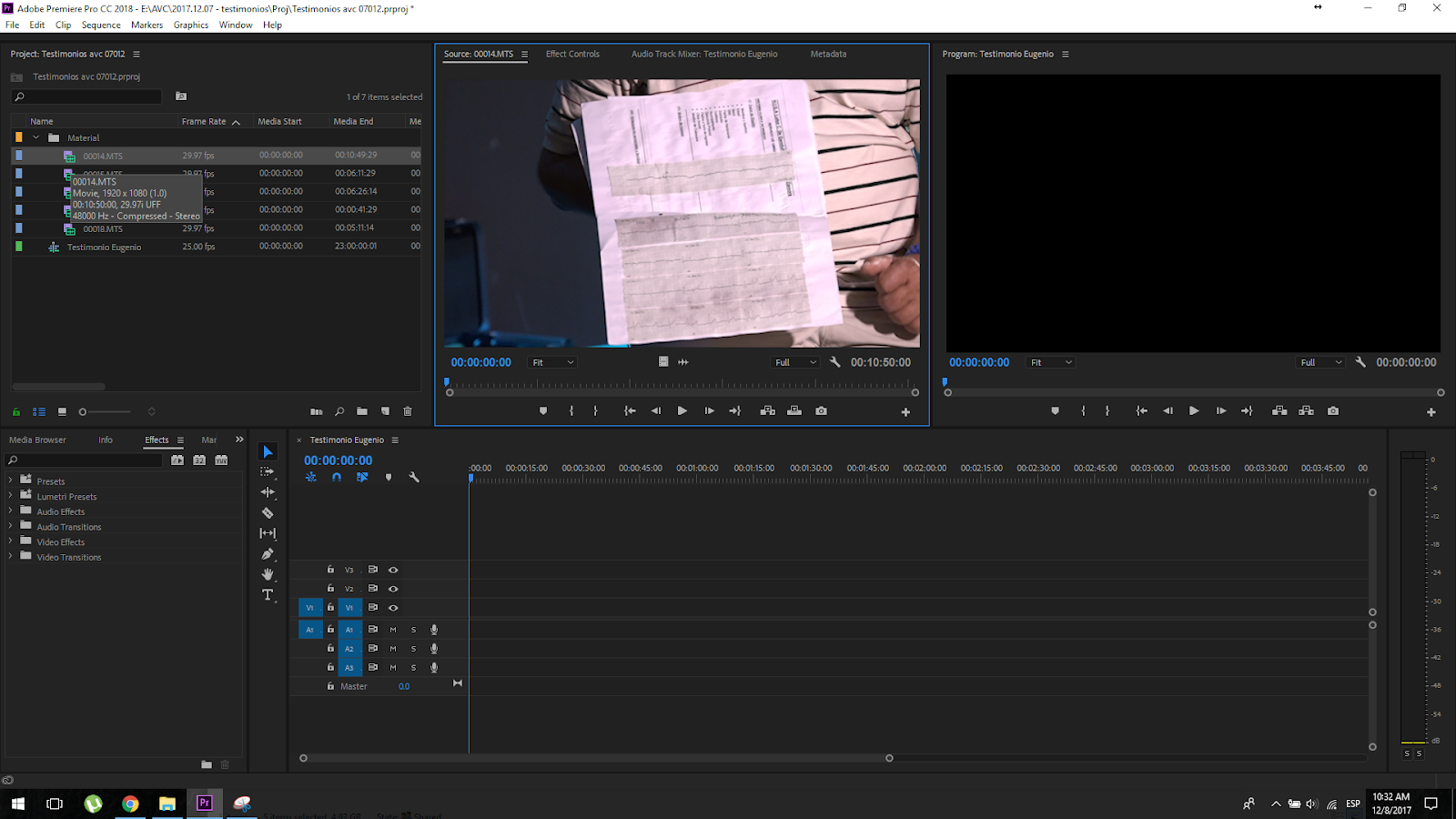This screenshot has width=1456, height=819.
Task: Toggle project writable lock icon
Action: [16, 411]
